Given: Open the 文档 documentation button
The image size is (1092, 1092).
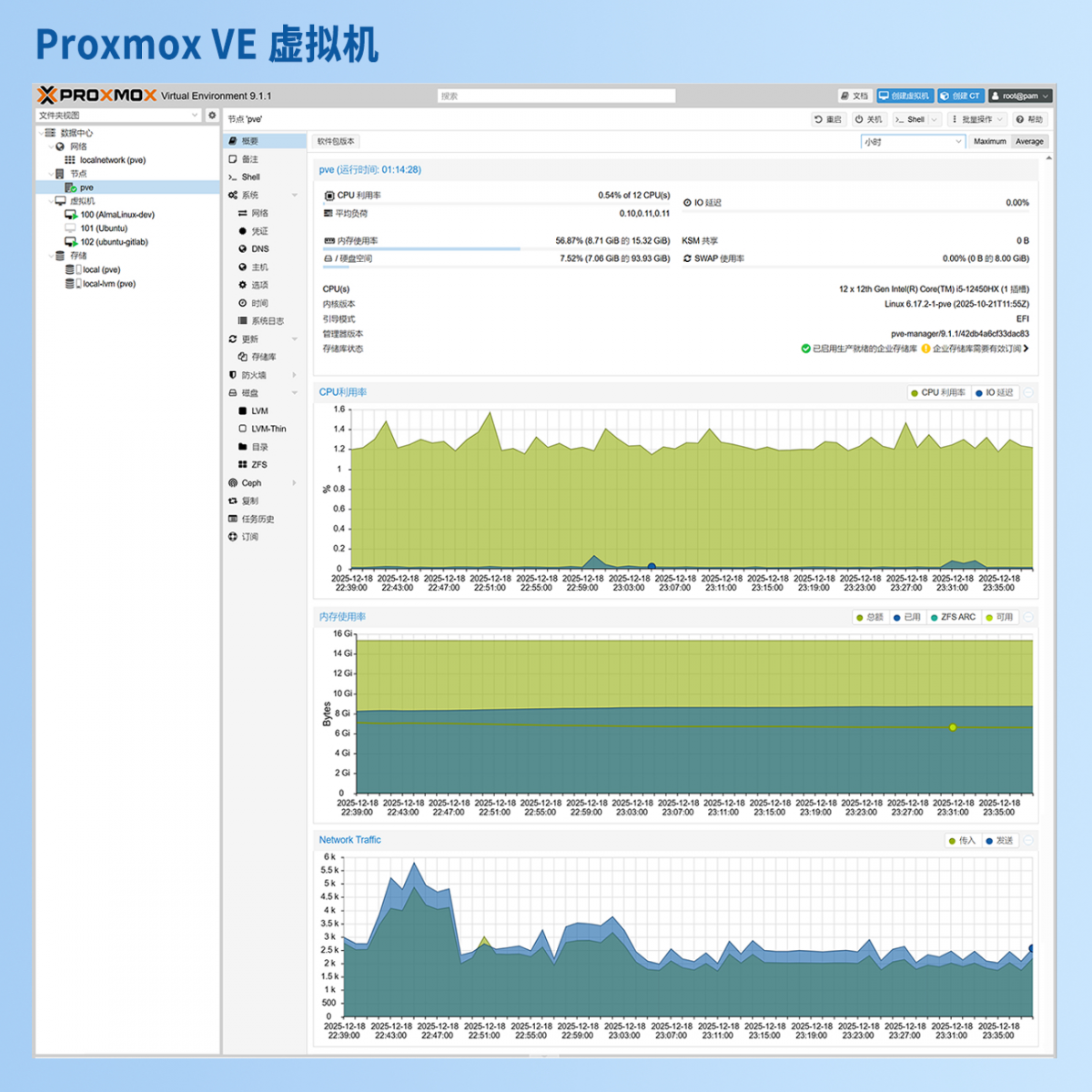Looking at the screenshot, I should 854,96.
